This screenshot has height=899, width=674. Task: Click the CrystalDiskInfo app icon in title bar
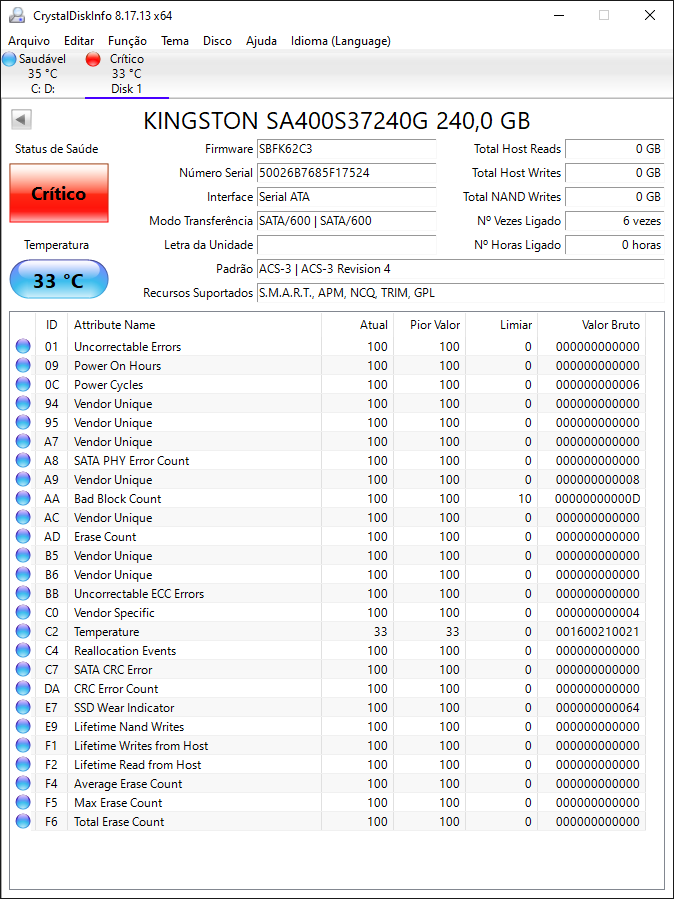tap(17, 15)
